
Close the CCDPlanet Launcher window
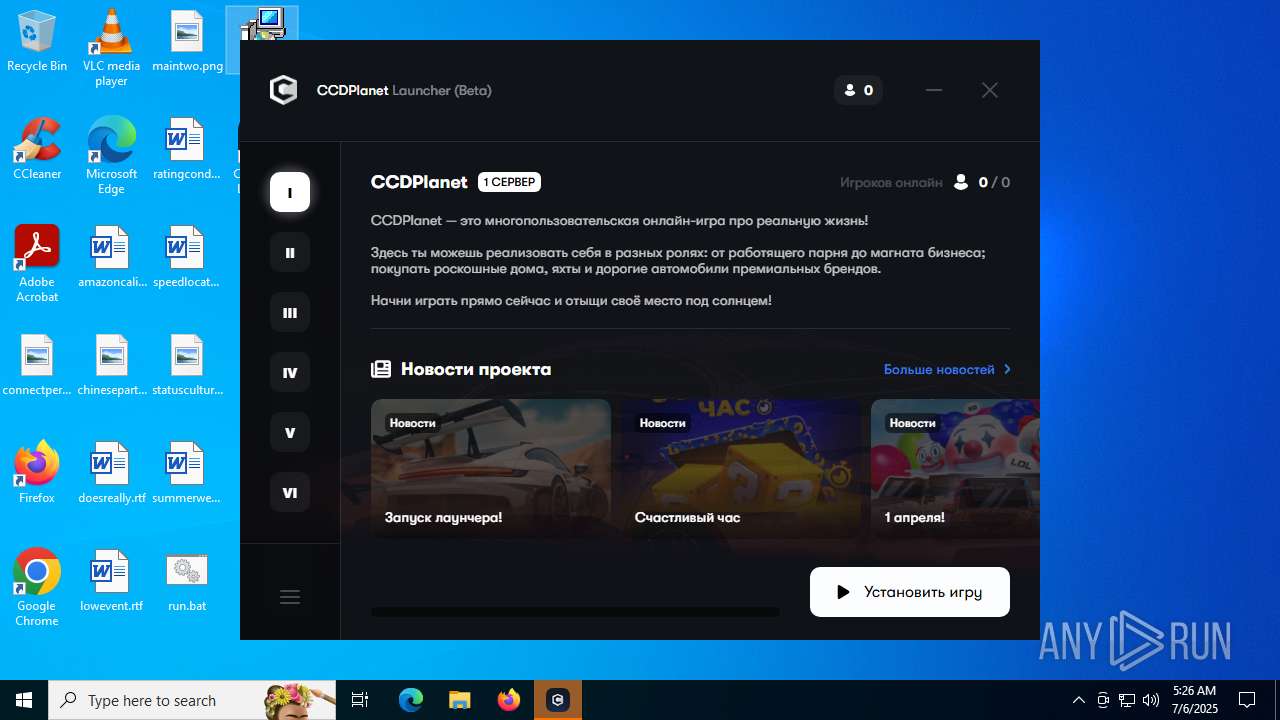point(990,90)
